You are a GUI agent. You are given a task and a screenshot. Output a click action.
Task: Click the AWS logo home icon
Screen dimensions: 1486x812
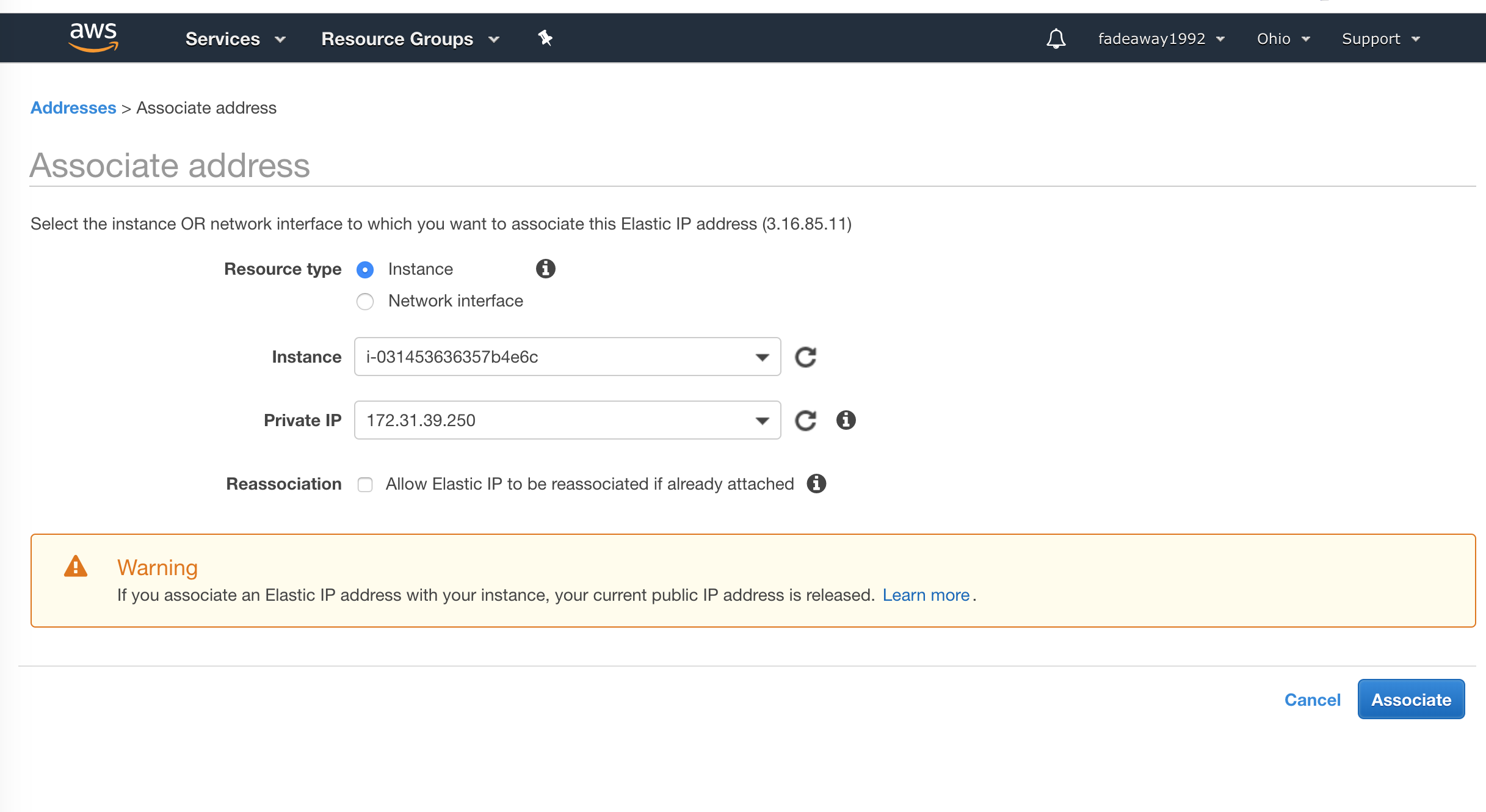(x=93, y=37)
